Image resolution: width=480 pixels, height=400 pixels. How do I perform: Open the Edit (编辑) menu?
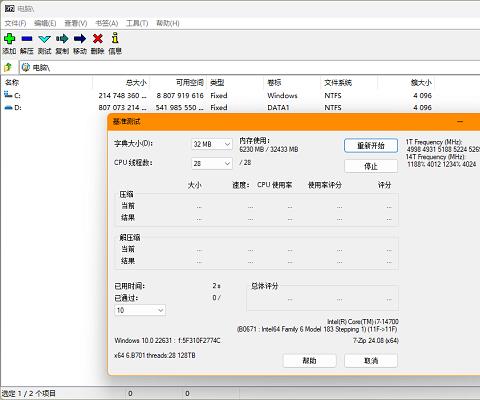(x=45, y=23)
